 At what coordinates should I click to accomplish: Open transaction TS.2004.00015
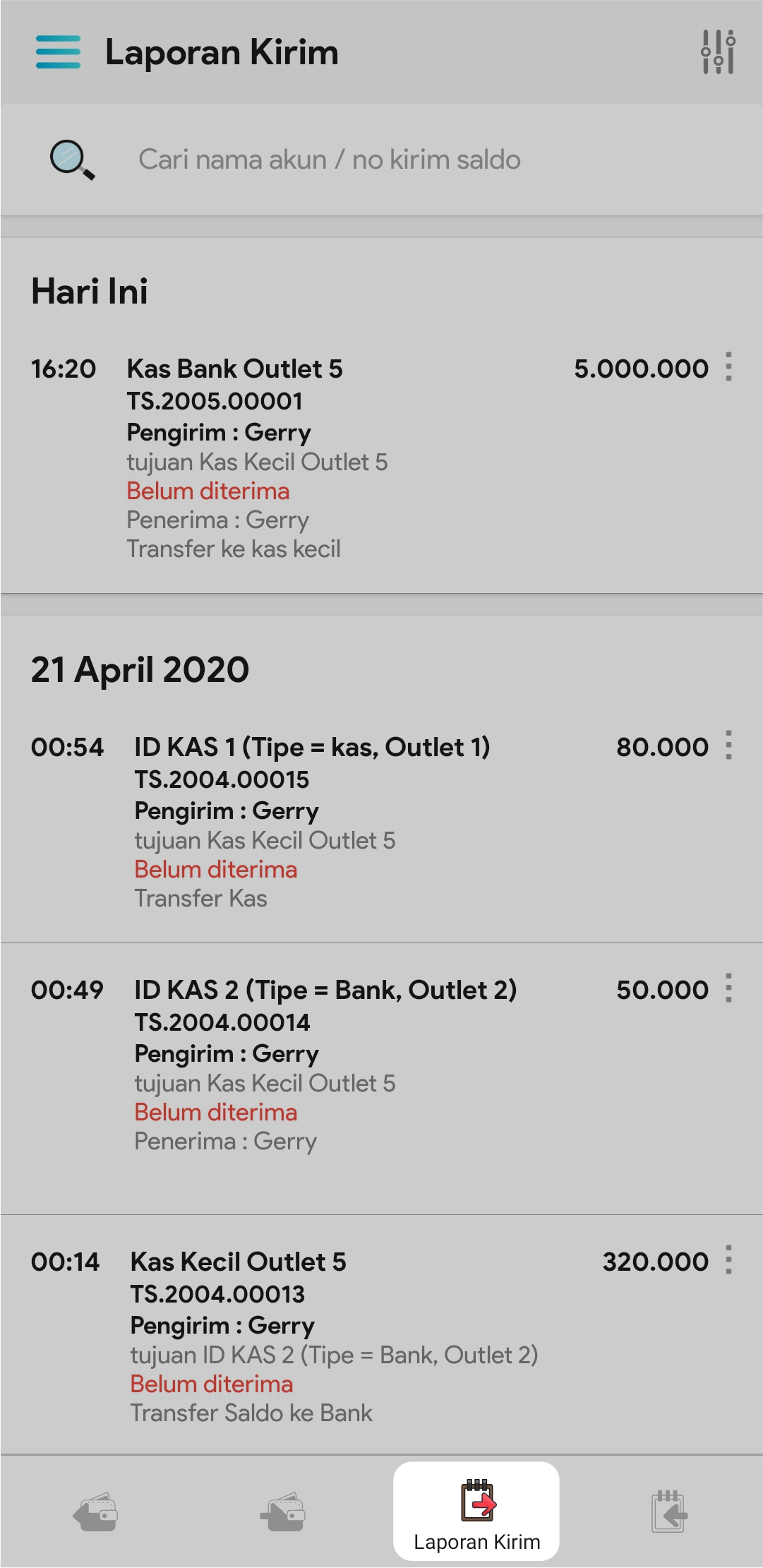(222, 780)
